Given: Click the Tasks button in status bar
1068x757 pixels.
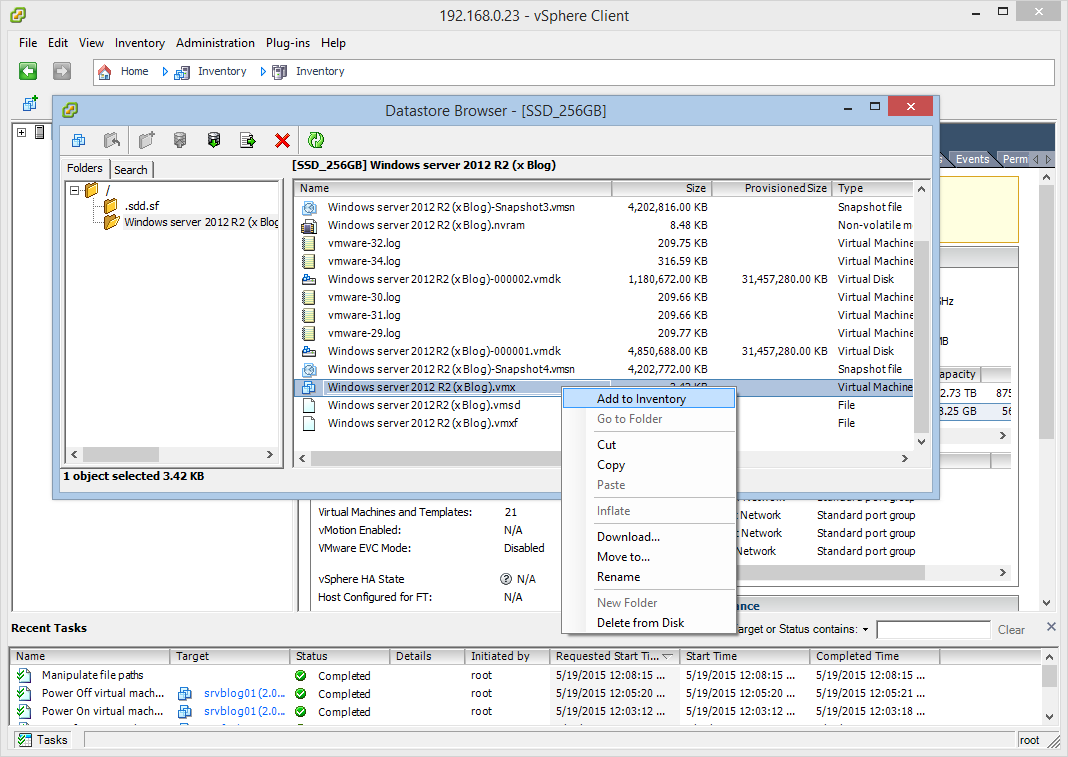Looking at the screenshot, I should 44,740.
